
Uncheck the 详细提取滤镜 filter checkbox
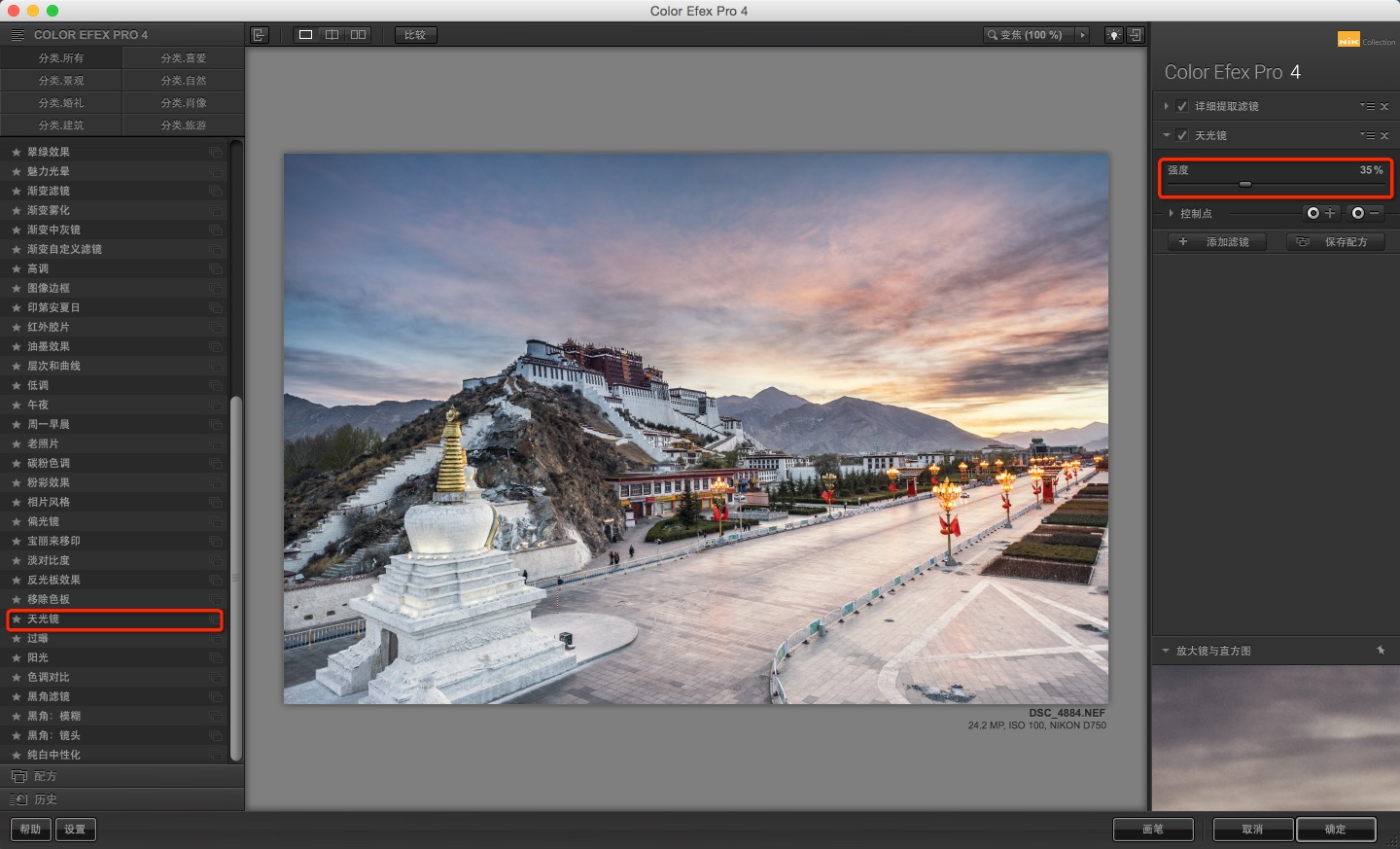click(x=1182, y=107)
